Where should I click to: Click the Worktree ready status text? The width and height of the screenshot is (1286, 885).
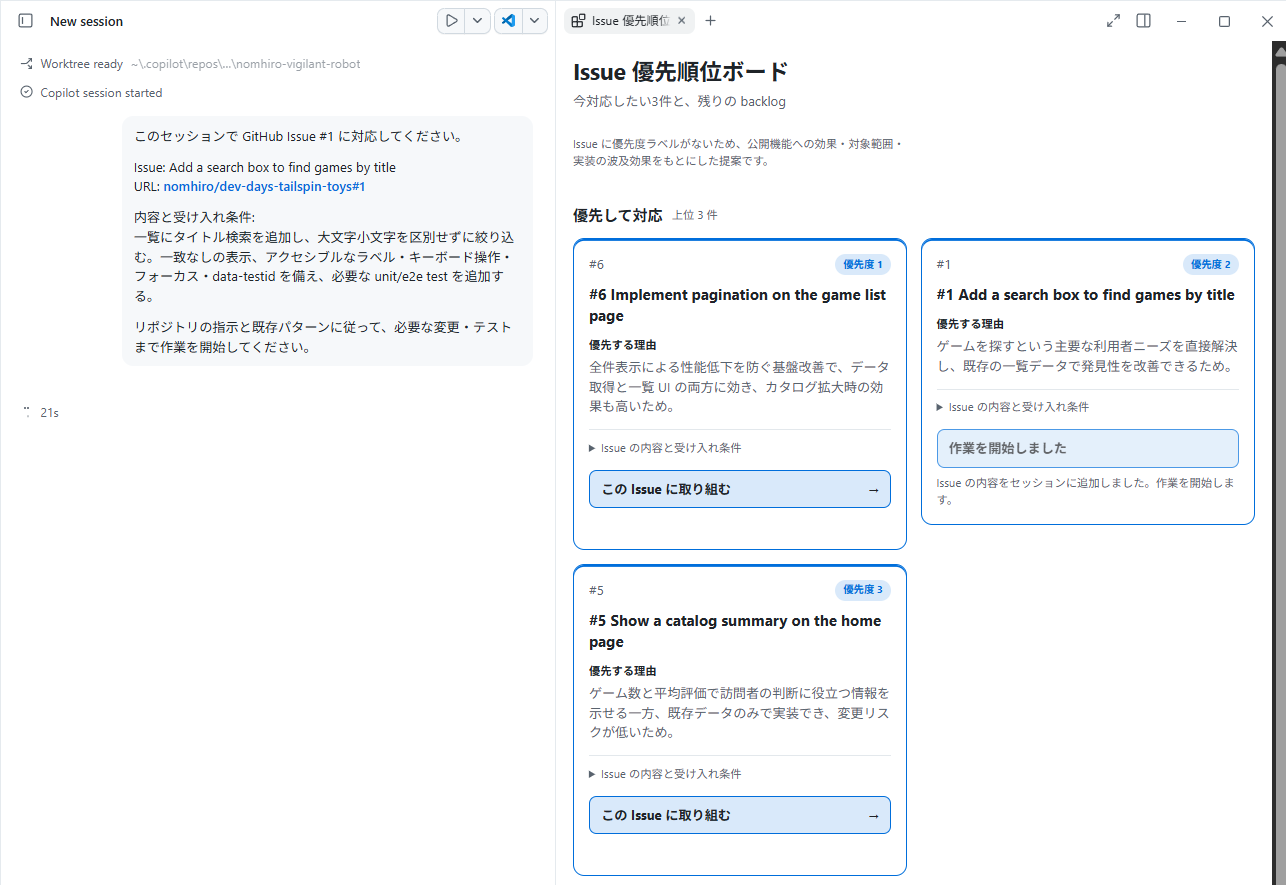tap(82, 64)
